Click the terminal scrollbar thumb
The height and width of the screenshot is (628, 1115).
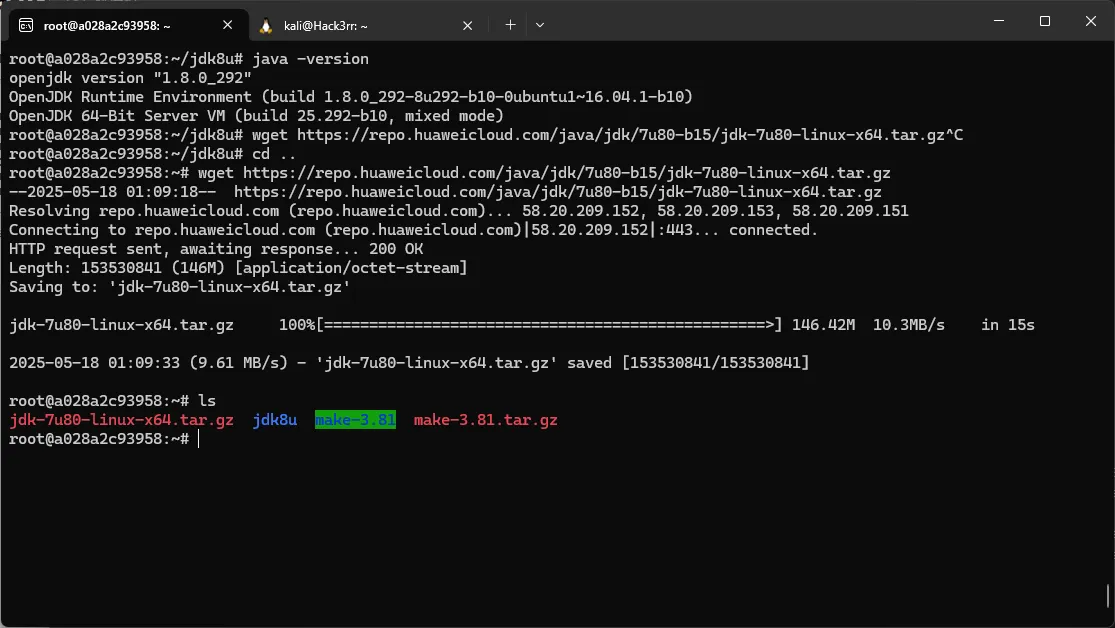pos(1108,596)
